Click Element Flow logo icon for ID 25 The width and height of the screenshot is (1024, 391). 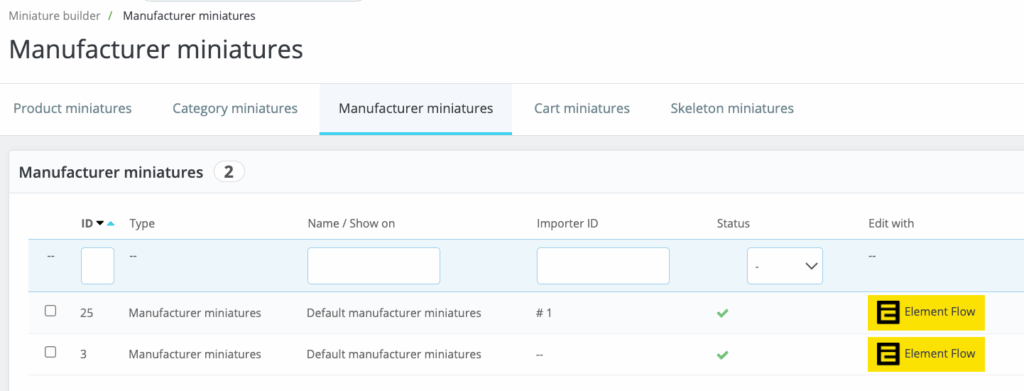click(888, 313)
